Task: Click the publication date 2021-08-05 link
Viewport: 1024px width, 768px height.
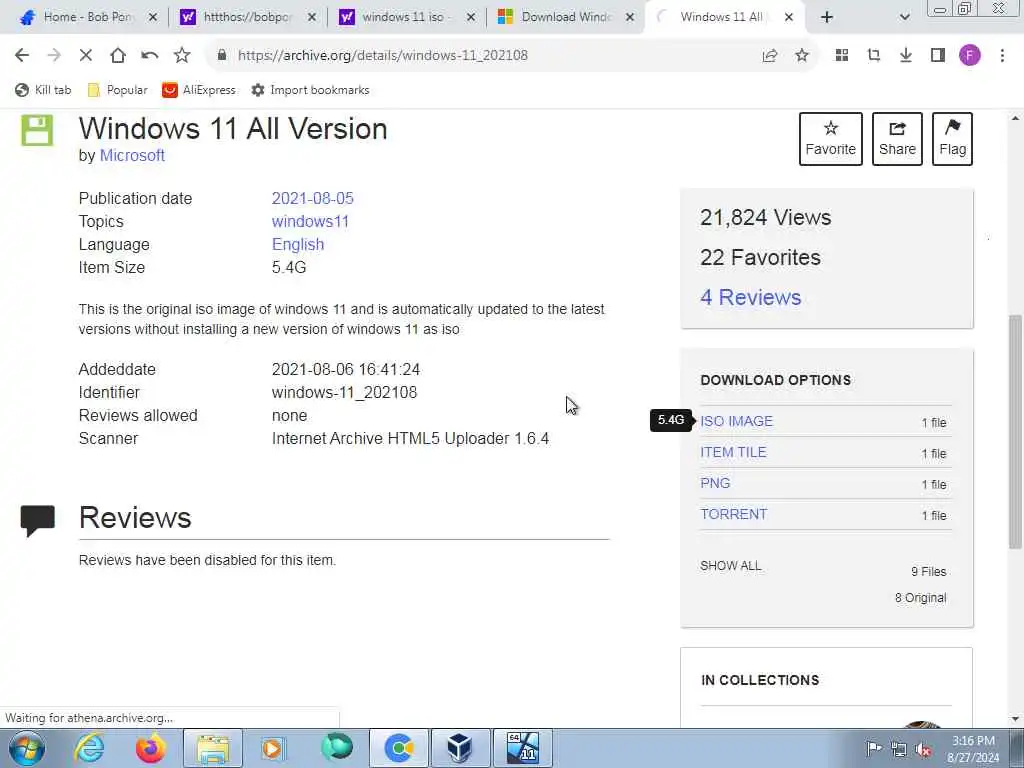Action: click(x=312, y=199)
